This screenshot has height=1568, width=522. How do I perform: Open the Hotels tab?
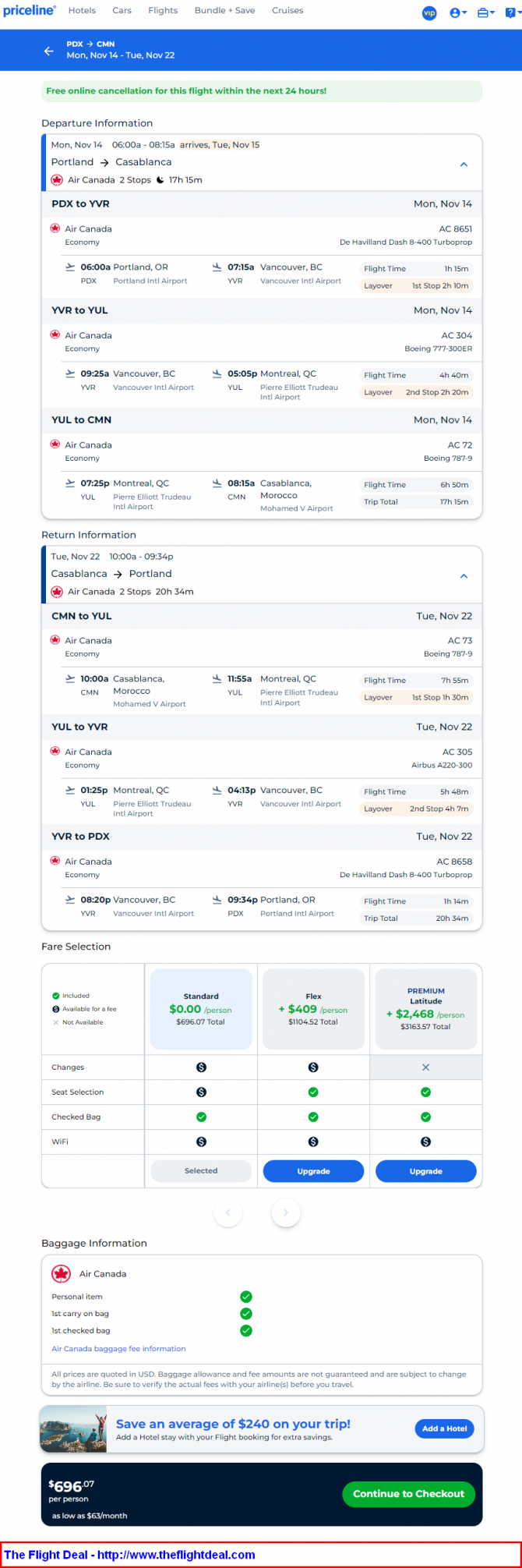click(82, 11)
